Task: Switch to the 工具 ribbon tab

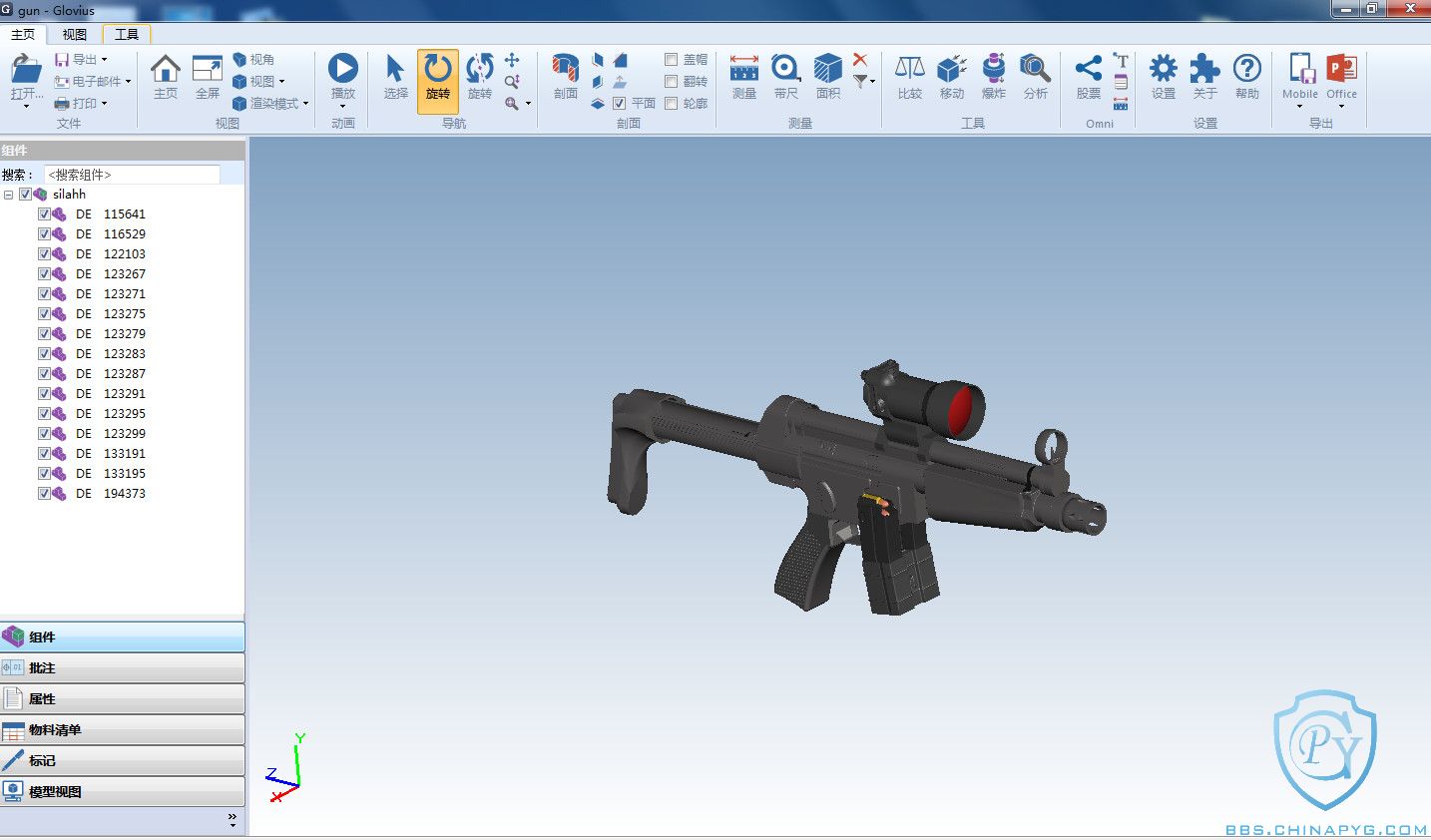Action: coord(127,34)
